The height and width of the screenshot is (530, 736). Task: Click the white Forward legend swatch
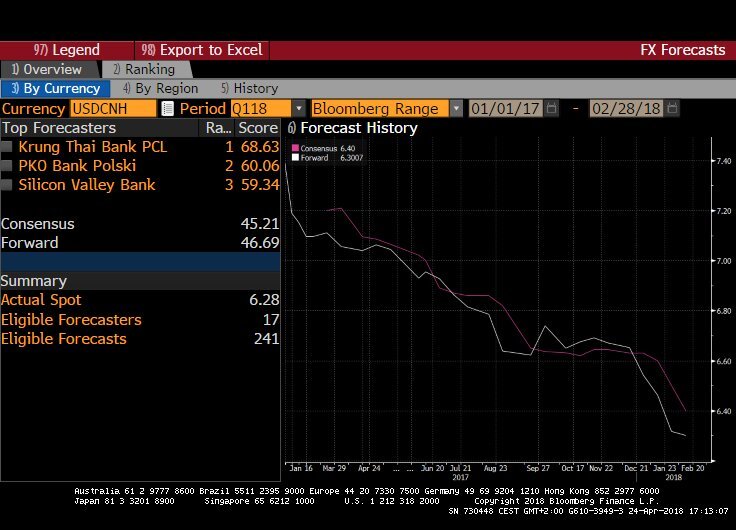coord(295,157)
